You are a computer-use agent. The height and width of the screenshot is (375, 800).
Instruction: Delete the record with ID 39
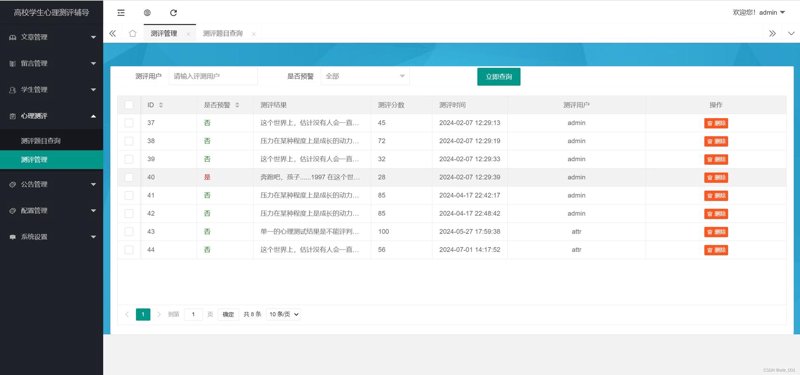point(716,159)
